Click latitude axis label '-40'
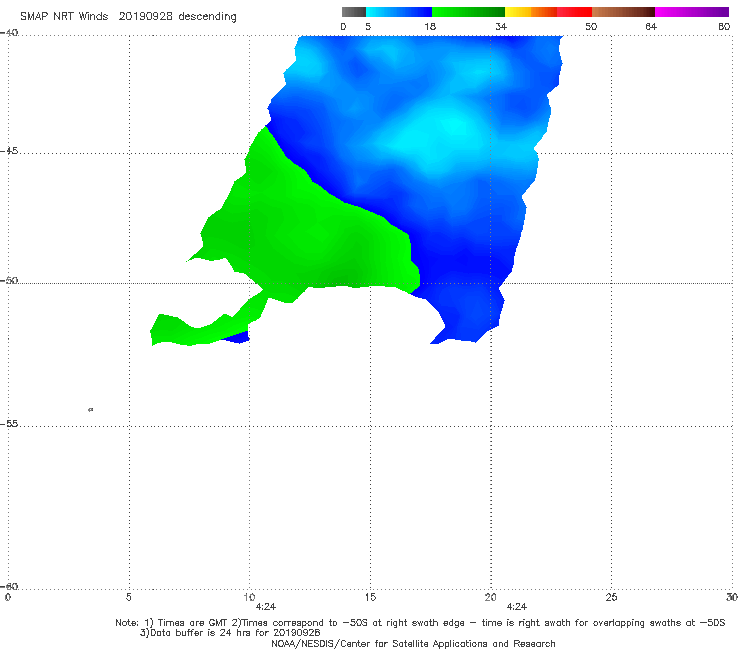The width and height of the screenshot is (740, 650). point(9,33)
